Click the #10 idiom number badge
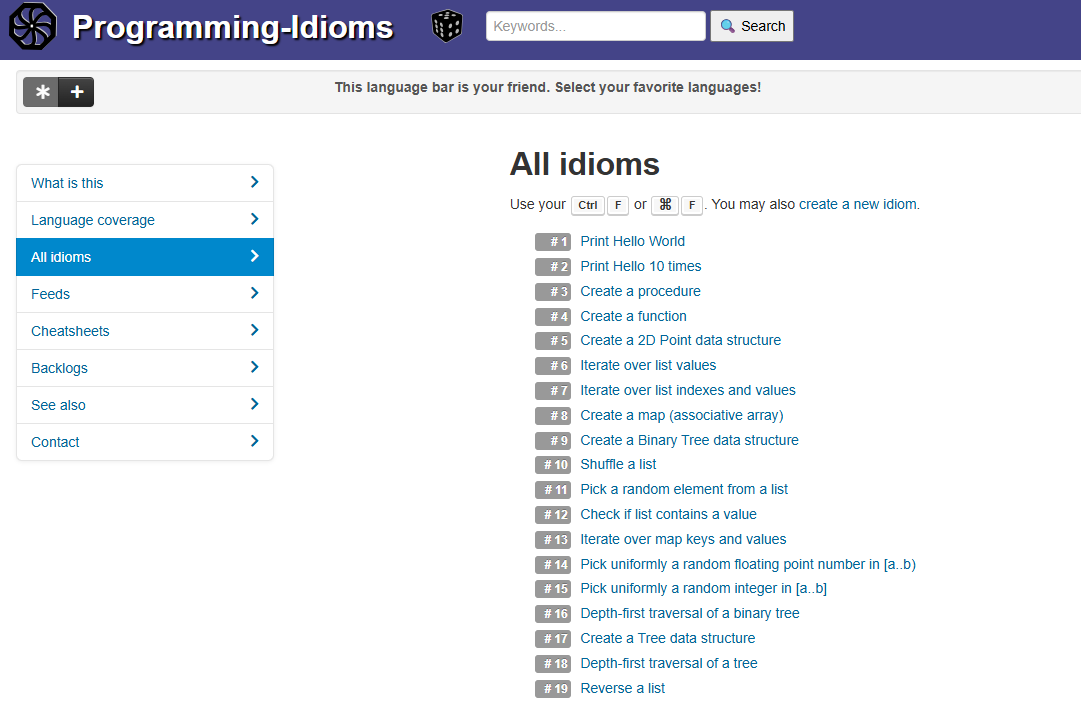Image resolution: width=1081 pixels, height=701 pixels. point(553,465)
